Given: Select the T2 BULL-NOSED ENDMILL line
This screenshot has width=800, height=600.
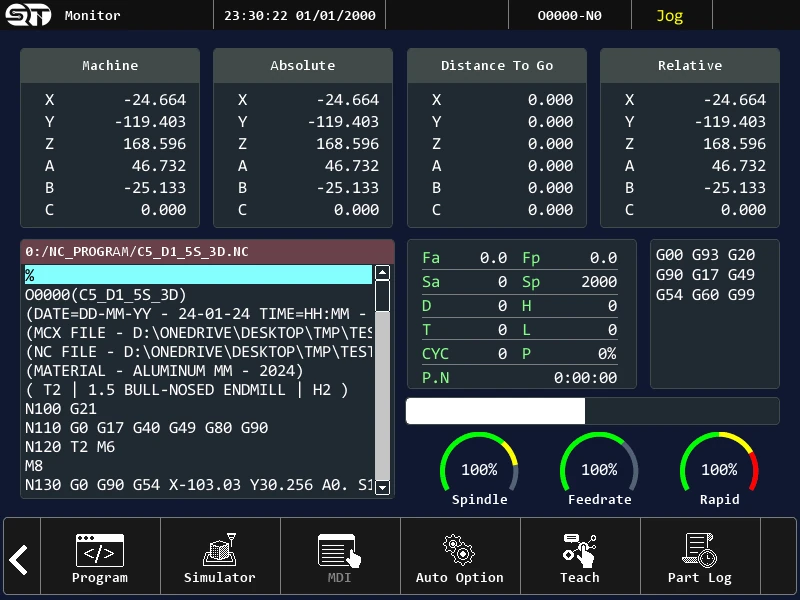Looking at the screenshot, I should pos(198,390).
